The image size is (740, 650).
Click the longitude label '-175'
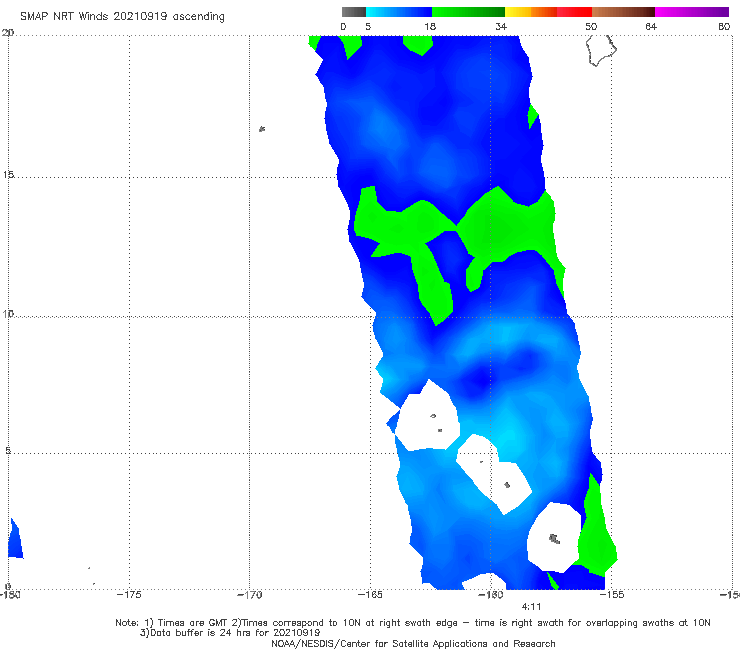[x=129, y=595]
